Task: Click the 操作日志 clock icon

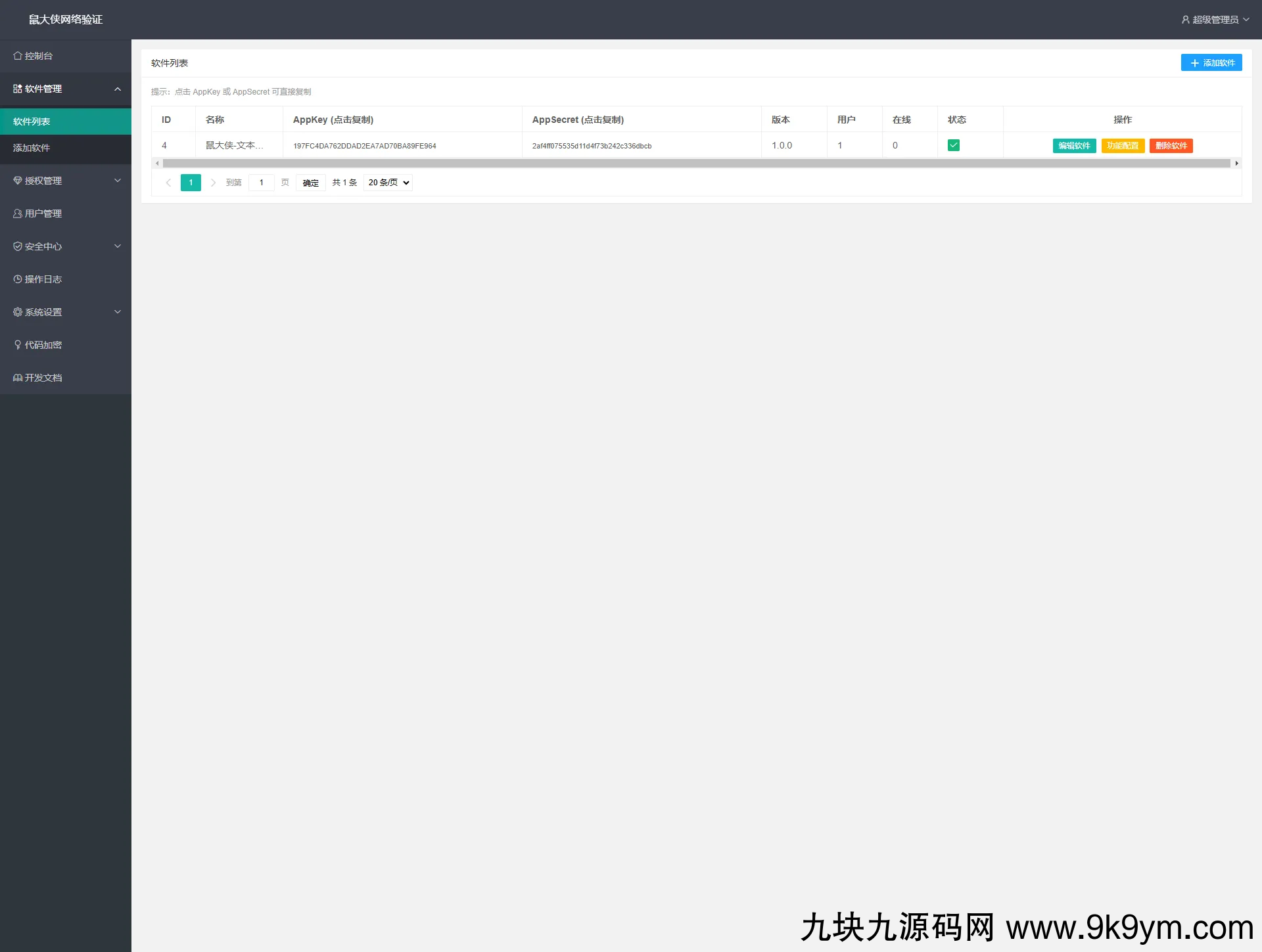Action: click(18, 279)
